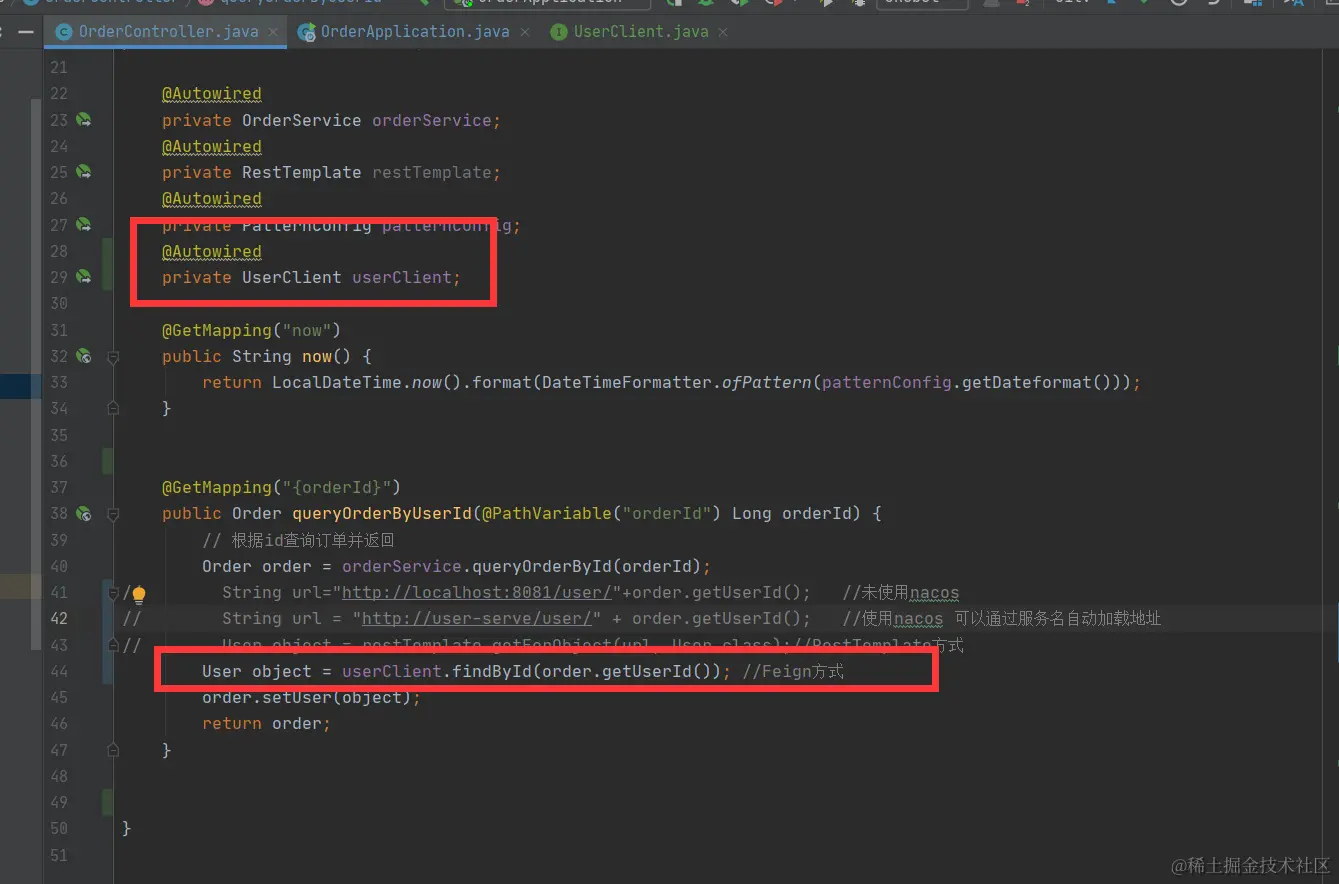This screenshot has width=1339, height=884.
Task: Close the OrderApplication.java tab
Action: point(525,32)
